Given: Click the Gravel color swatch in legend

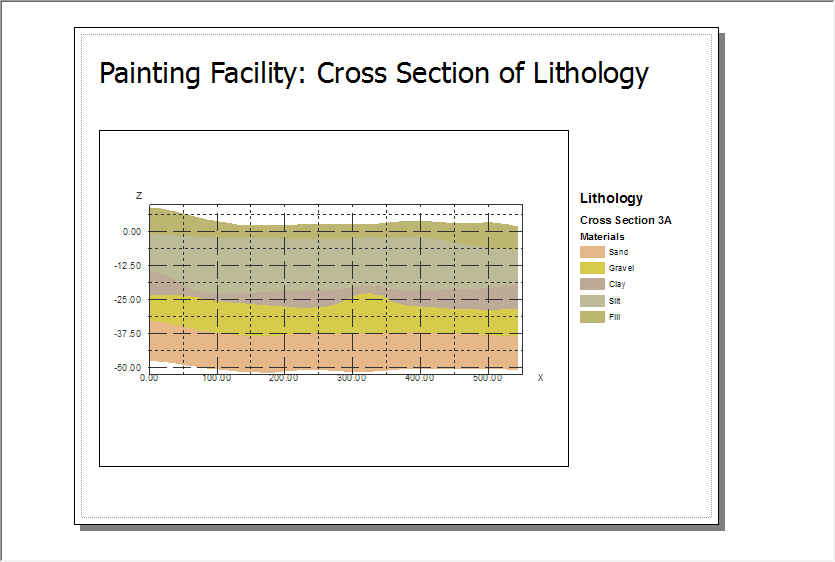Looking at the screenshot, I should click(592, 268).
